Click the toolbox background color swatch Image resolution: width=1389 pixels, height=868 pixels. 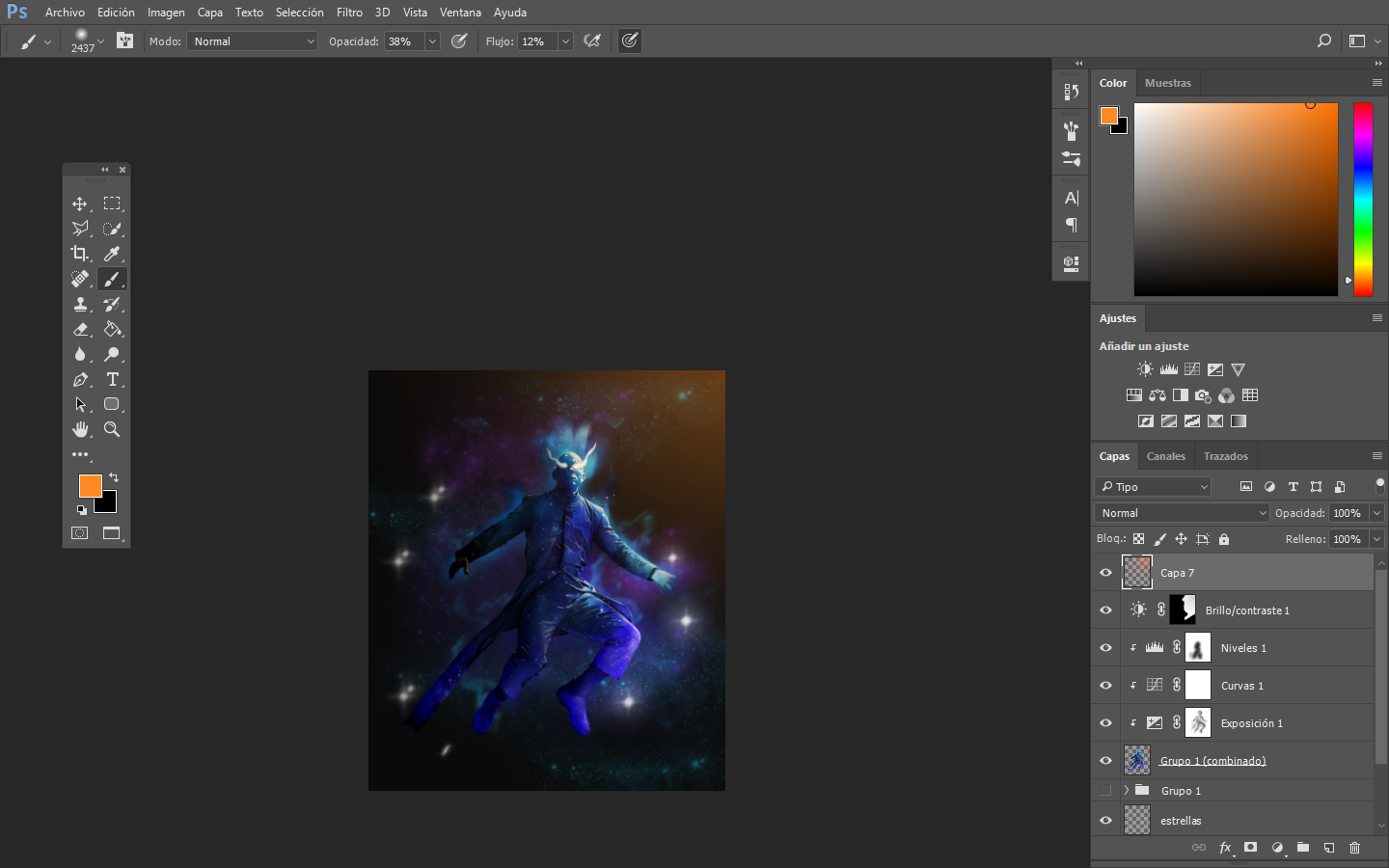point(109,505)
